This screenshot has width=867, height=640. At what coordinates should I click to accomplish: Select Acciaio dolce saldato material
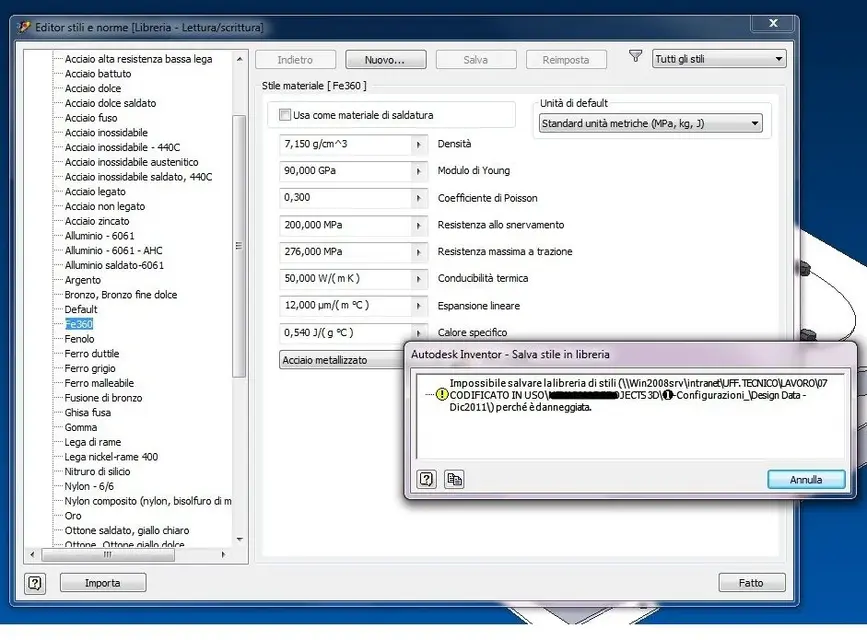(111, 103)
